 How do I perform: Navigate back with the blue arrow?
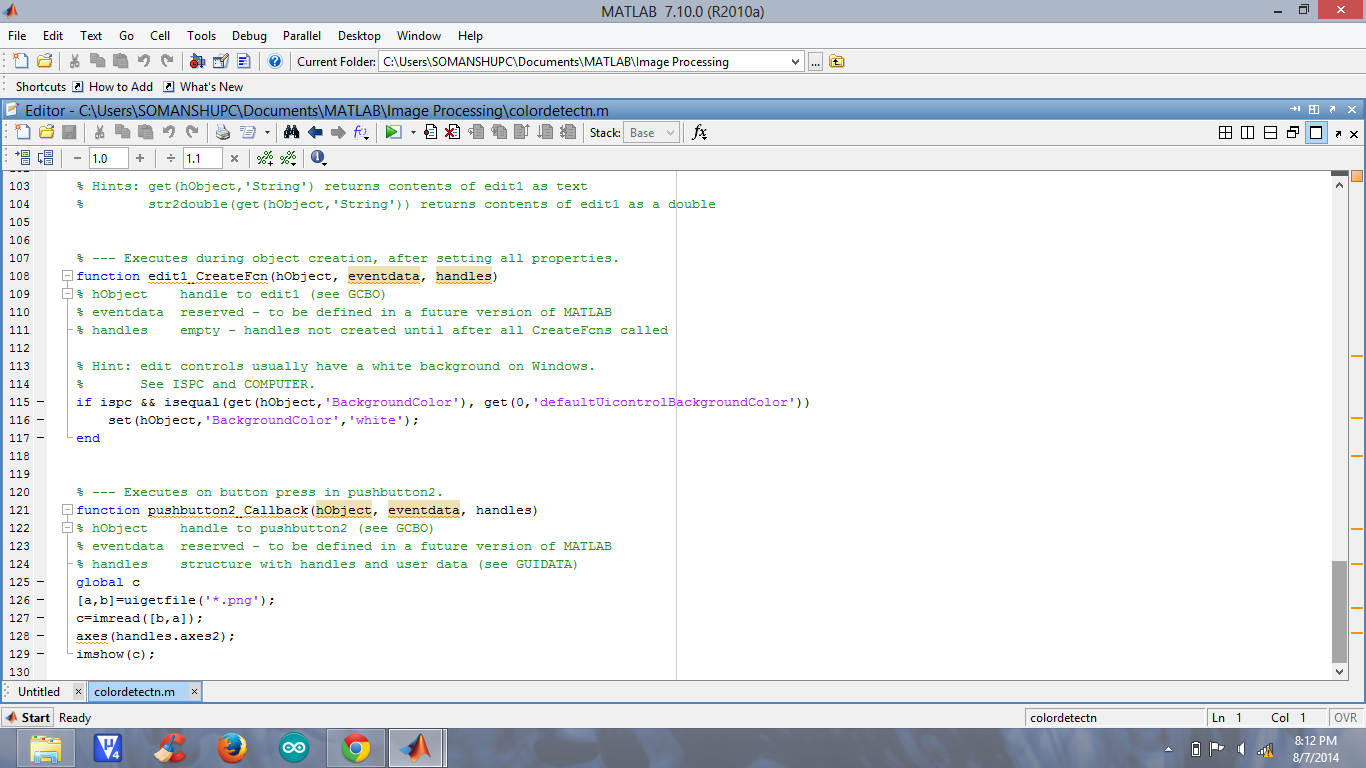pyautogui.click(x=315, y=132)
